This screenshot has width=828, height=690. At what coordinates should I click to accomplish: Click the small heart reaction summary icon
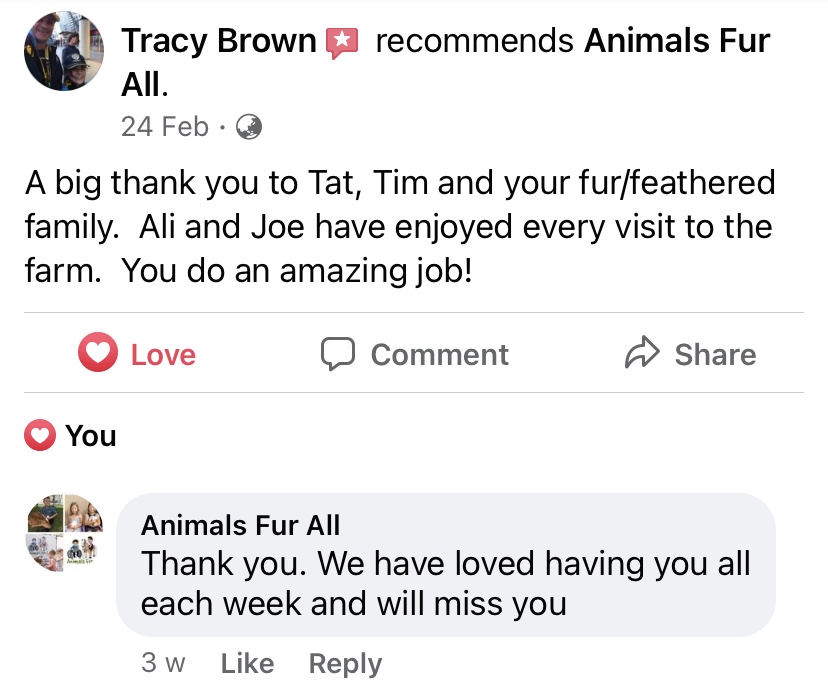(x=40, y=436)
